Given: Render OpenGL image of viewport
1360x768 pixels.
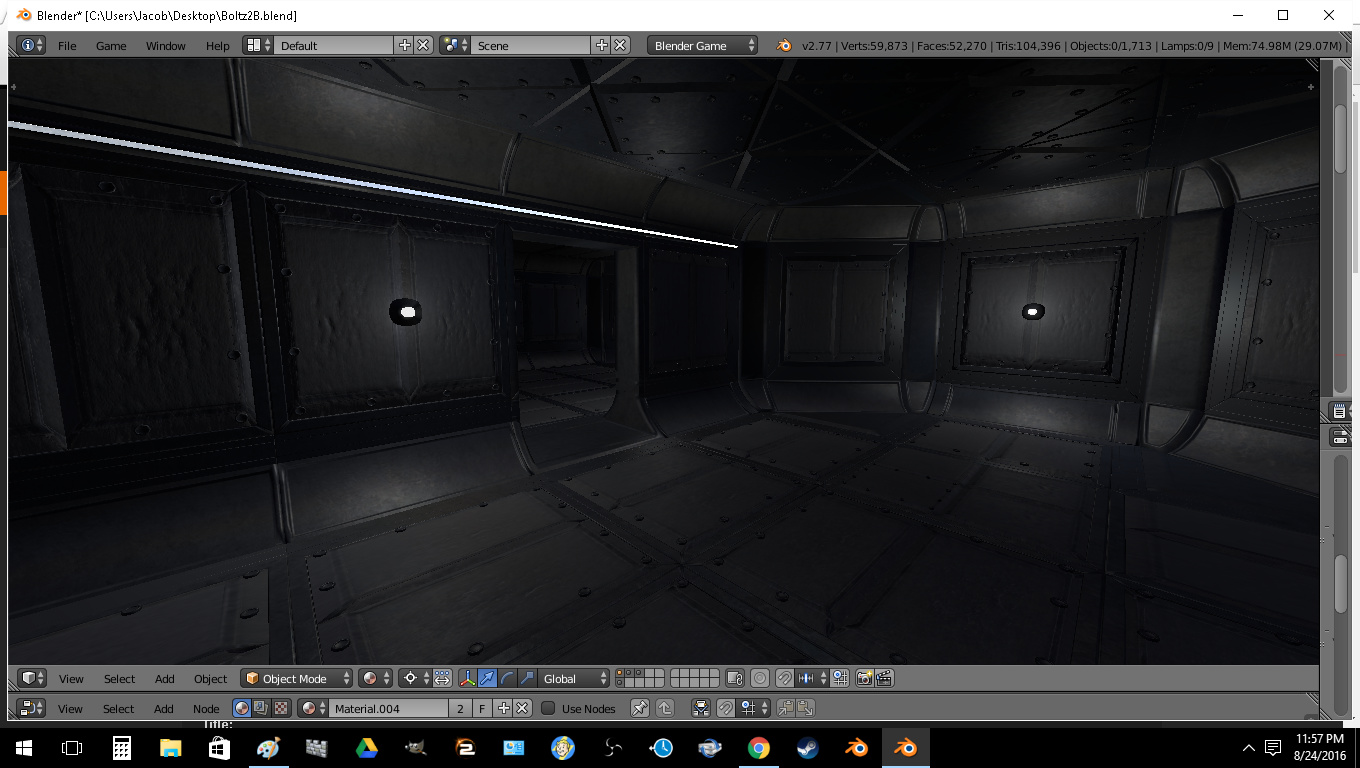Looking at the screenshot, I should pyautogui.click(x=865, y=678).
